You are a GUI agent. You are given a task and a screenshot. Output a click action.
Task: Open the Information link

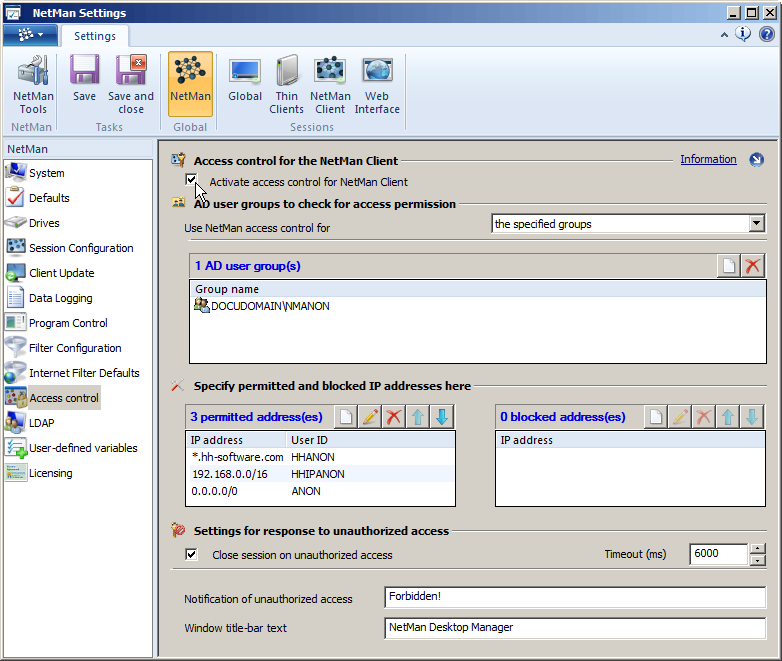click(708, 159)
